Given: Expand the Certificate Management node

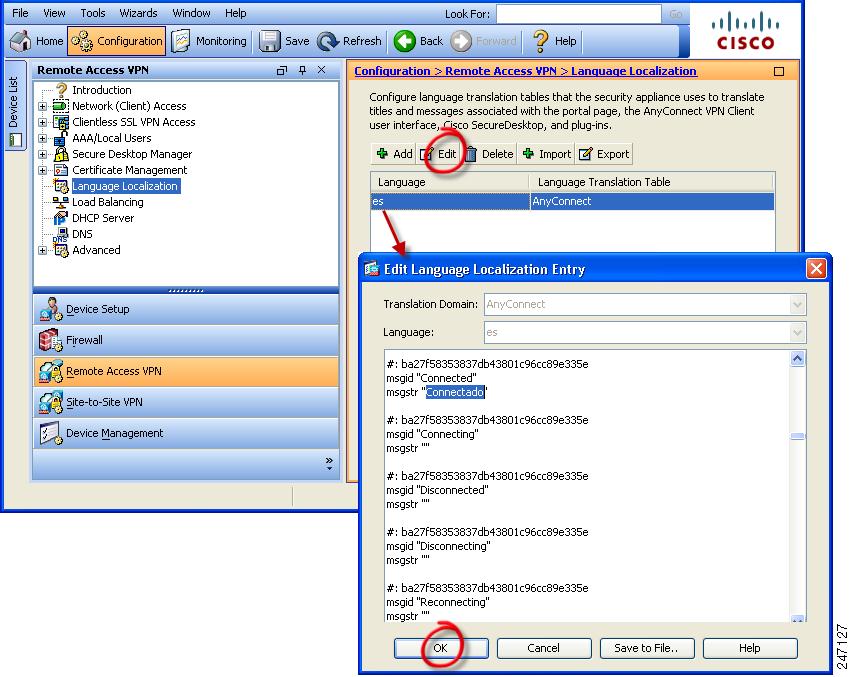Looking at the screenshot, I should coord(42,170).
